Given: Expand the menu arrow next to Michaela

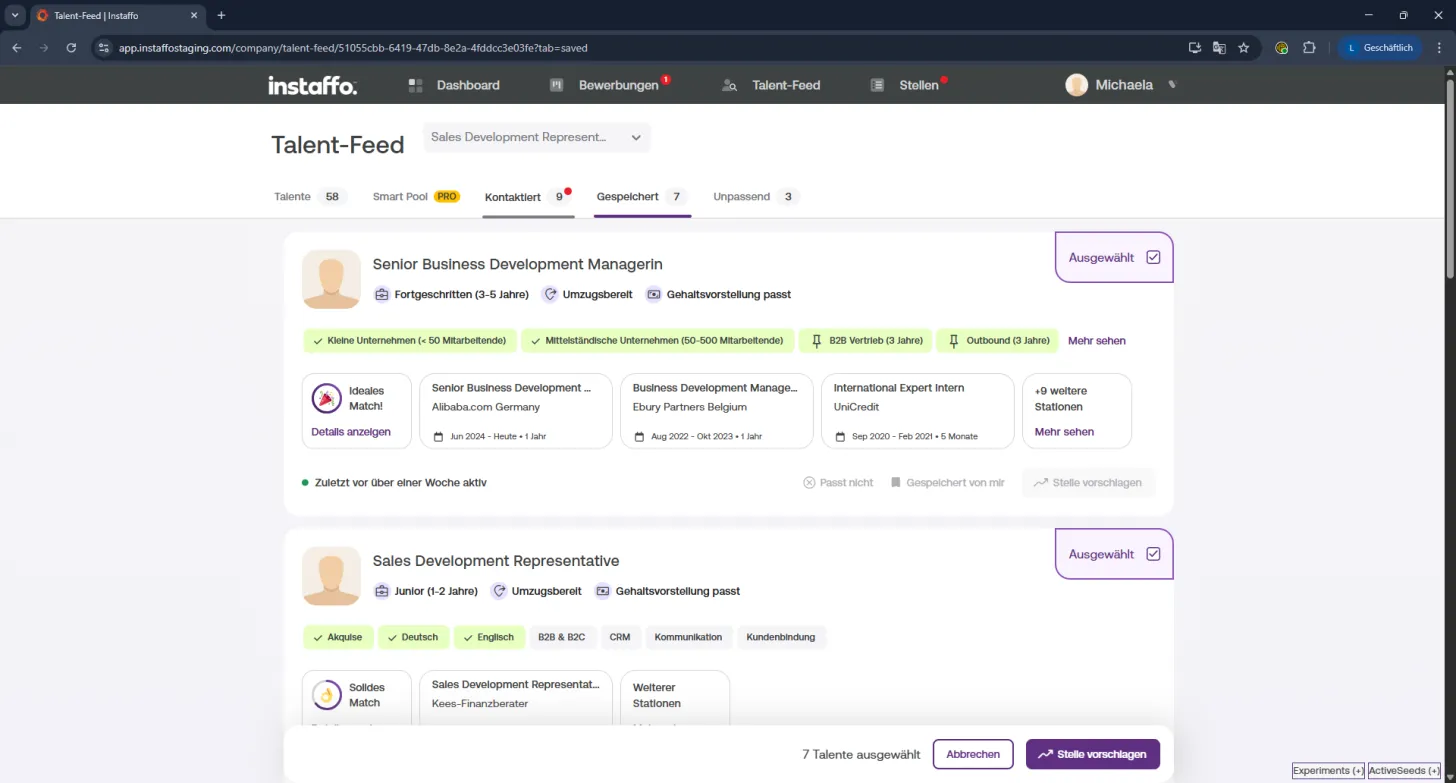Looking at the screenshot, I should 1172,85.
